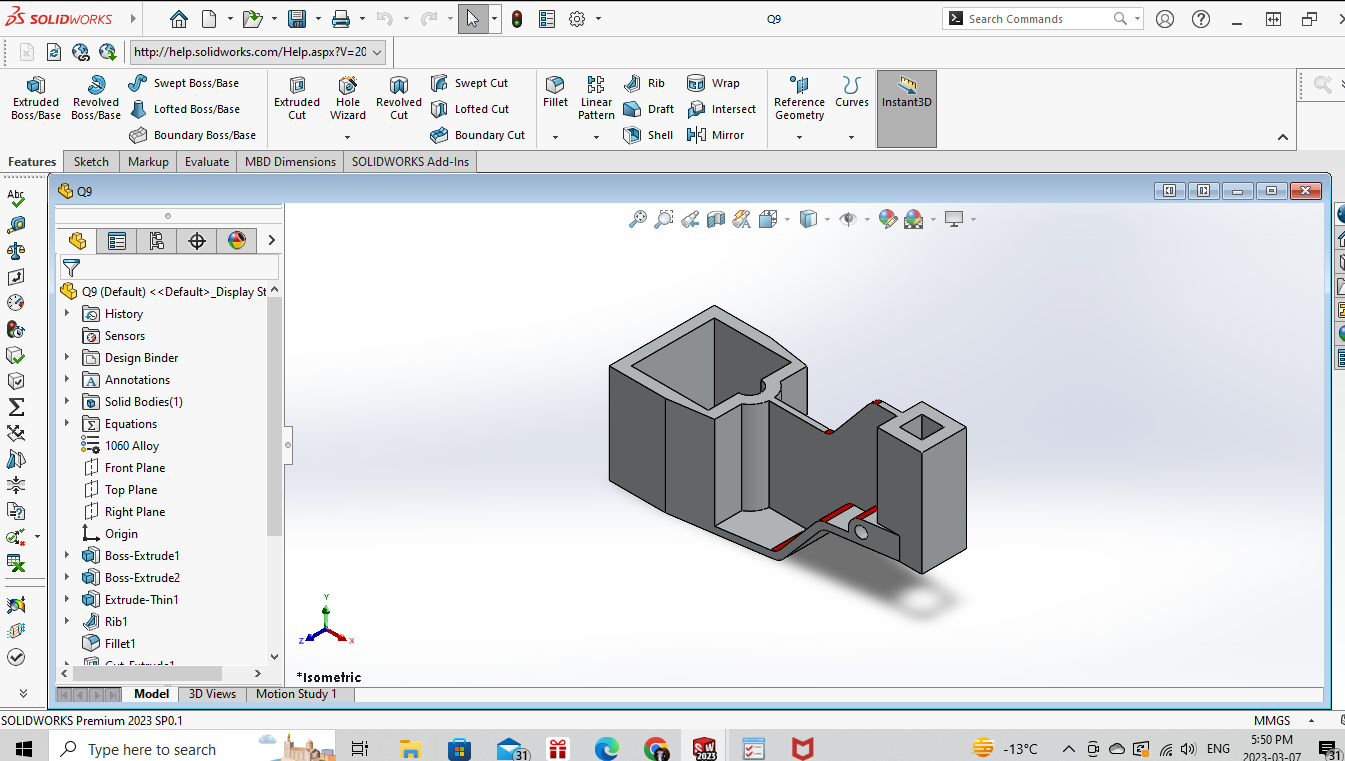The height and width of the screenshot is (761, 1345).
Task: Switch to the Sketch tab
Action: pos(91,161)
